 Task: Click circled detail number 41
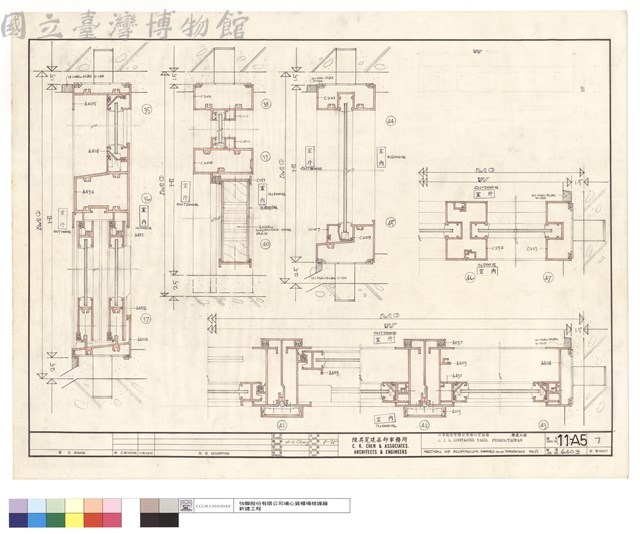[282, 425]
